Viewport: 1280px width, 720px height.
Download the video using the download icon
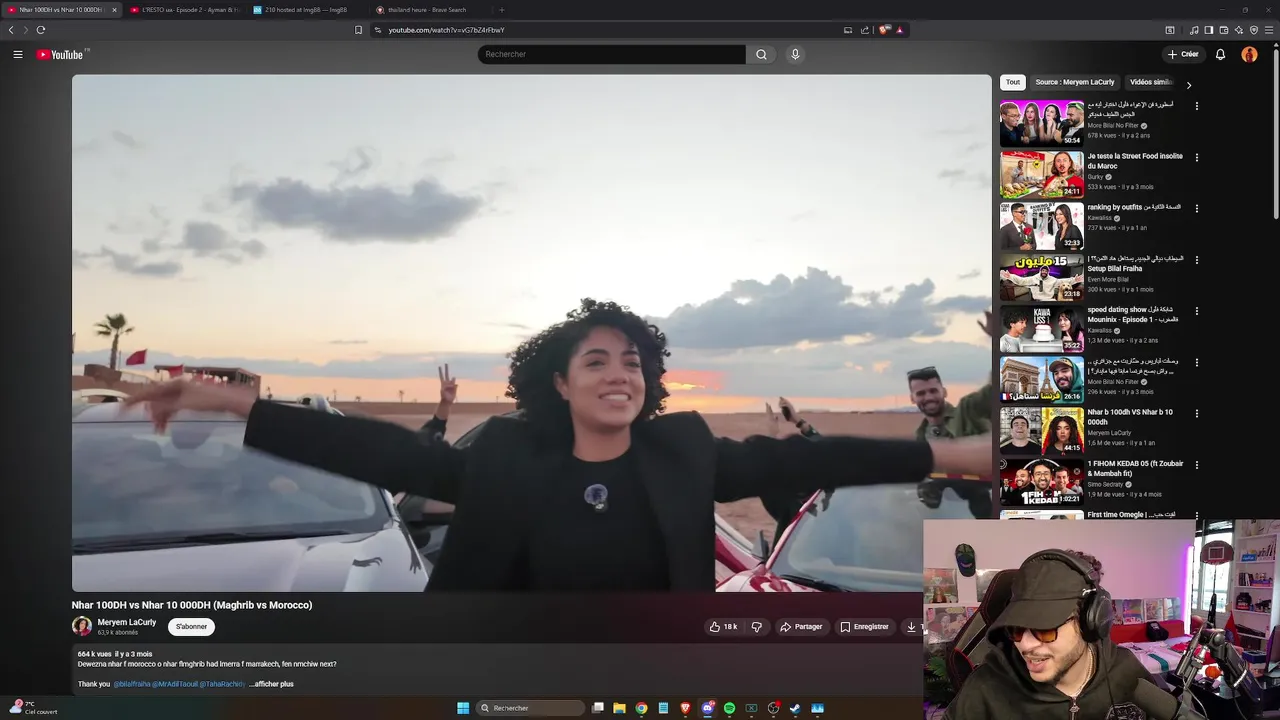[911, 627]
